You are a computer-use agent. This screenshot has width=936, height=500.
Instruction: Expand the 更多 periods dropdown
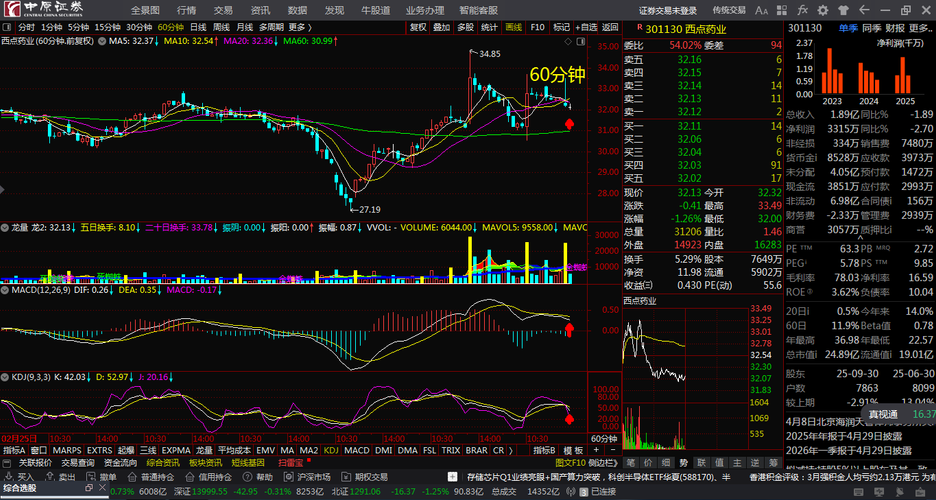pos(300,27)
